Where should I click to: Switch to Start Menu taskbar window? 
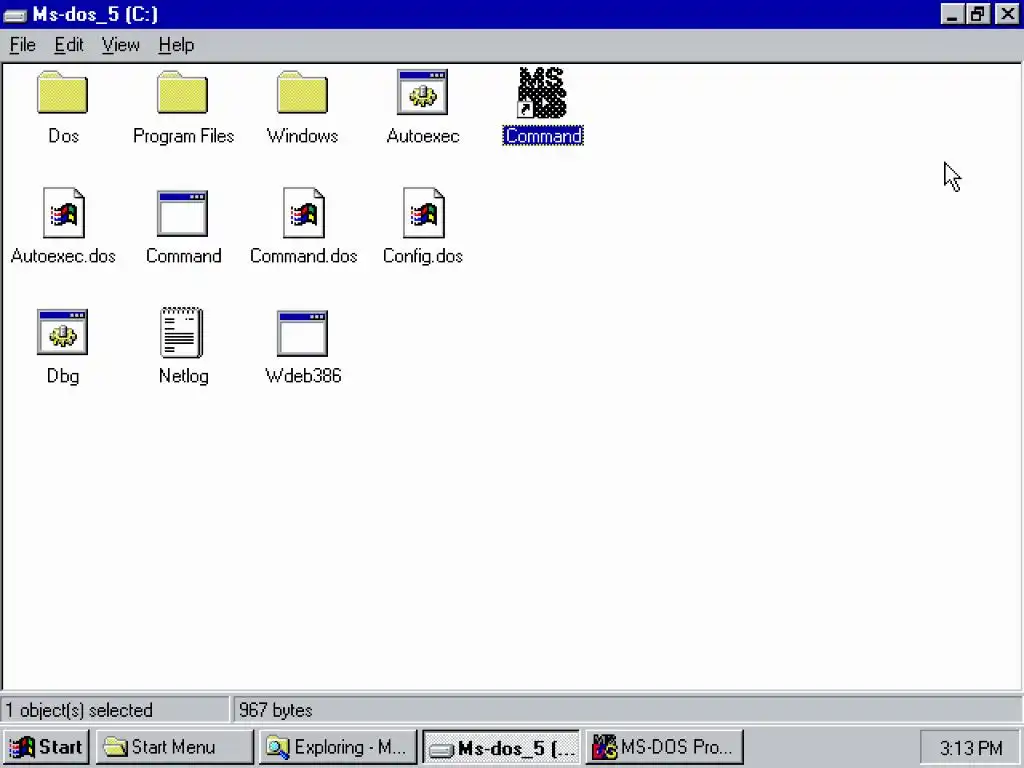tap(174, 747)
